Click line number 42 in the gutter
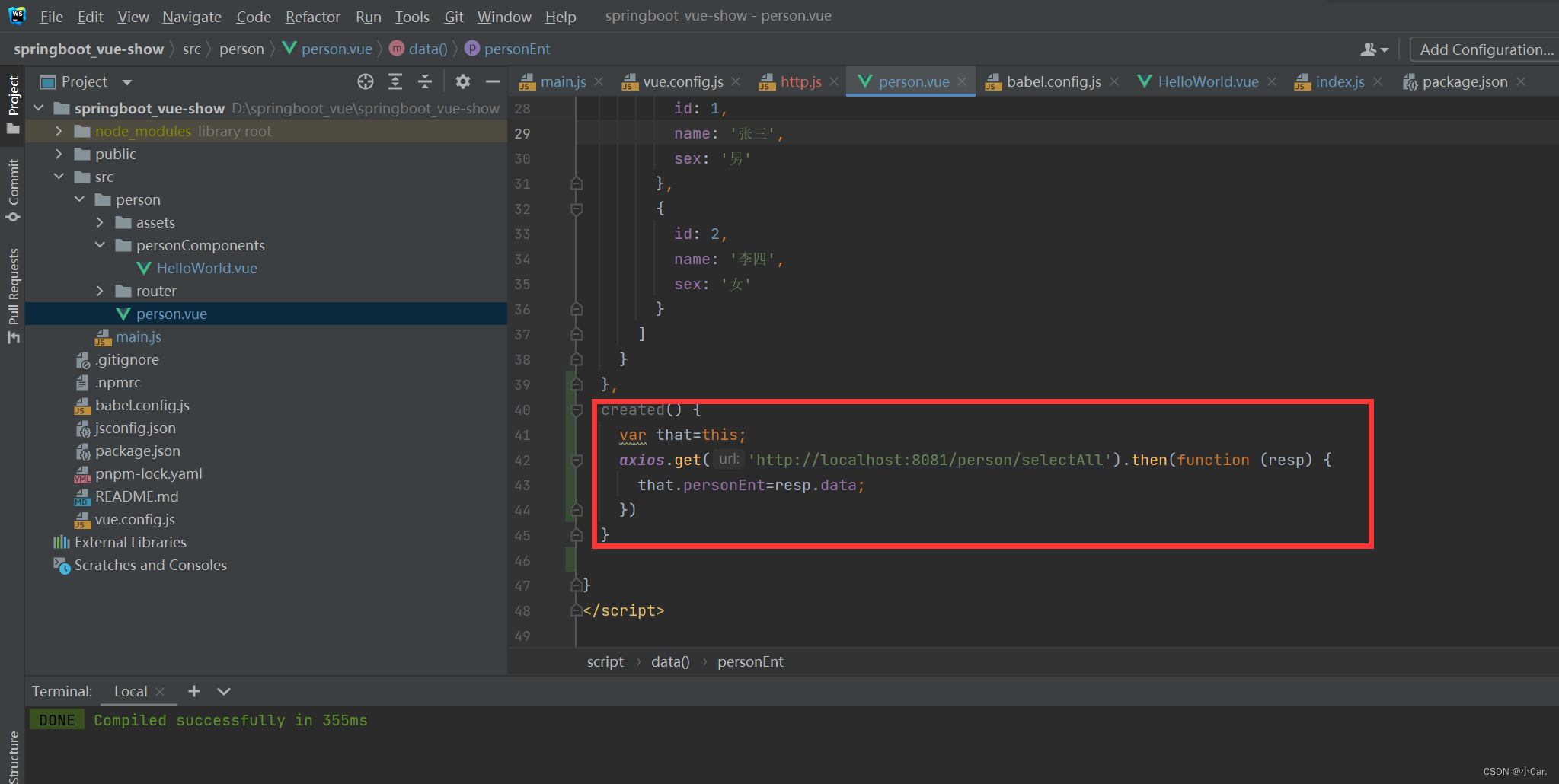 coord(522,461)
